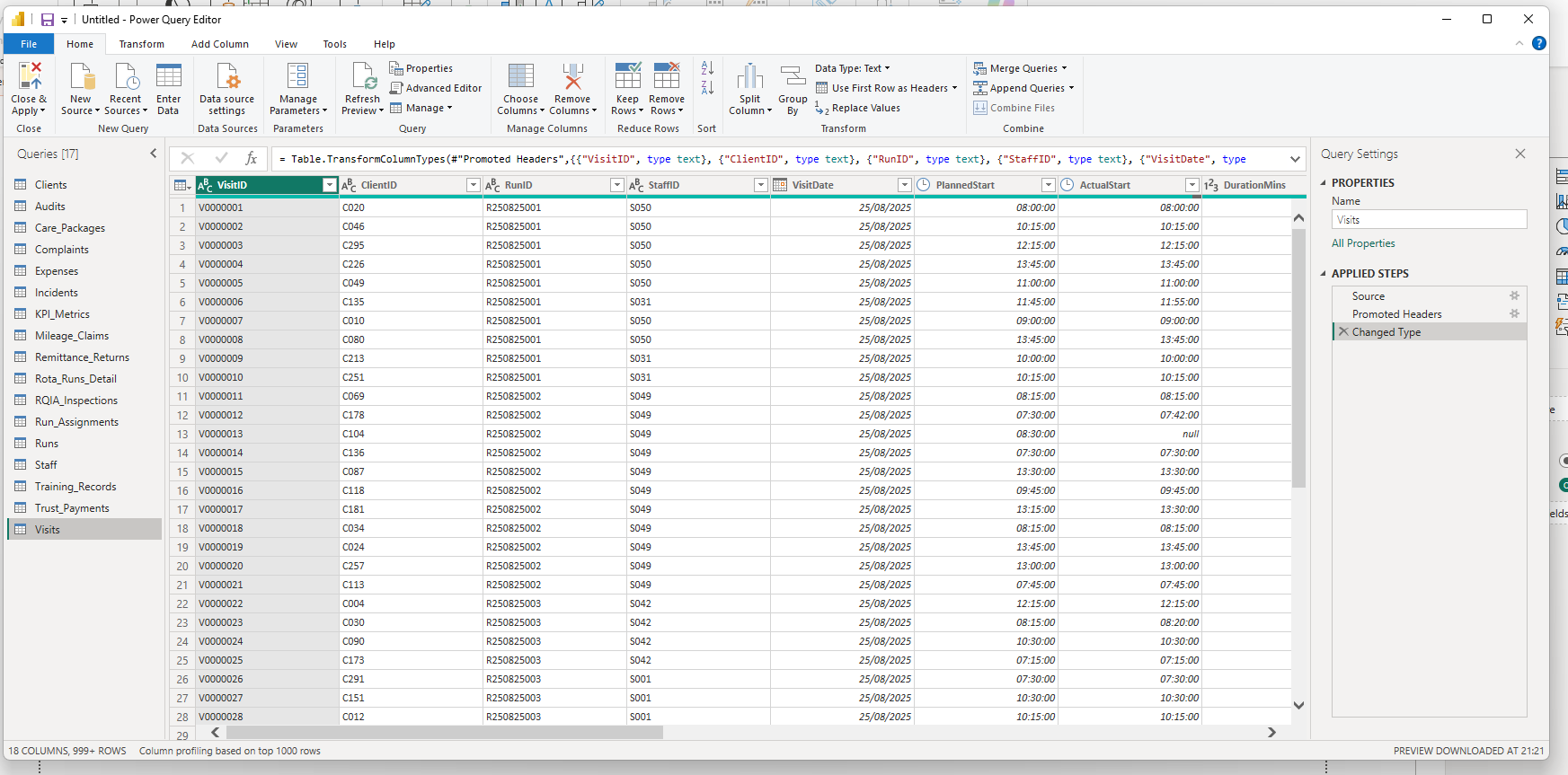Viewport: 1568px width, 775px height.
Task: Click the table corner menu icon
Action: click(x=182, y=185)
